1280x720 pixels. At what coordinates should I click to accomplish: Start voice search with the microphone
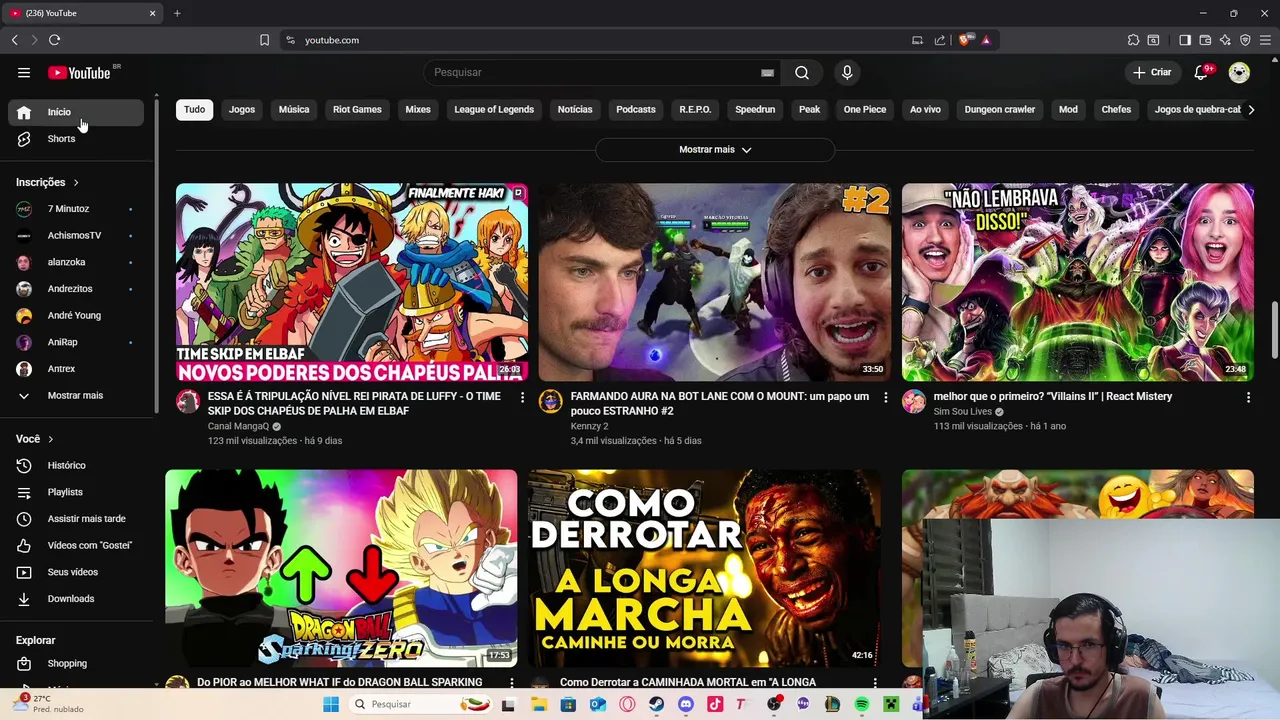847,72
